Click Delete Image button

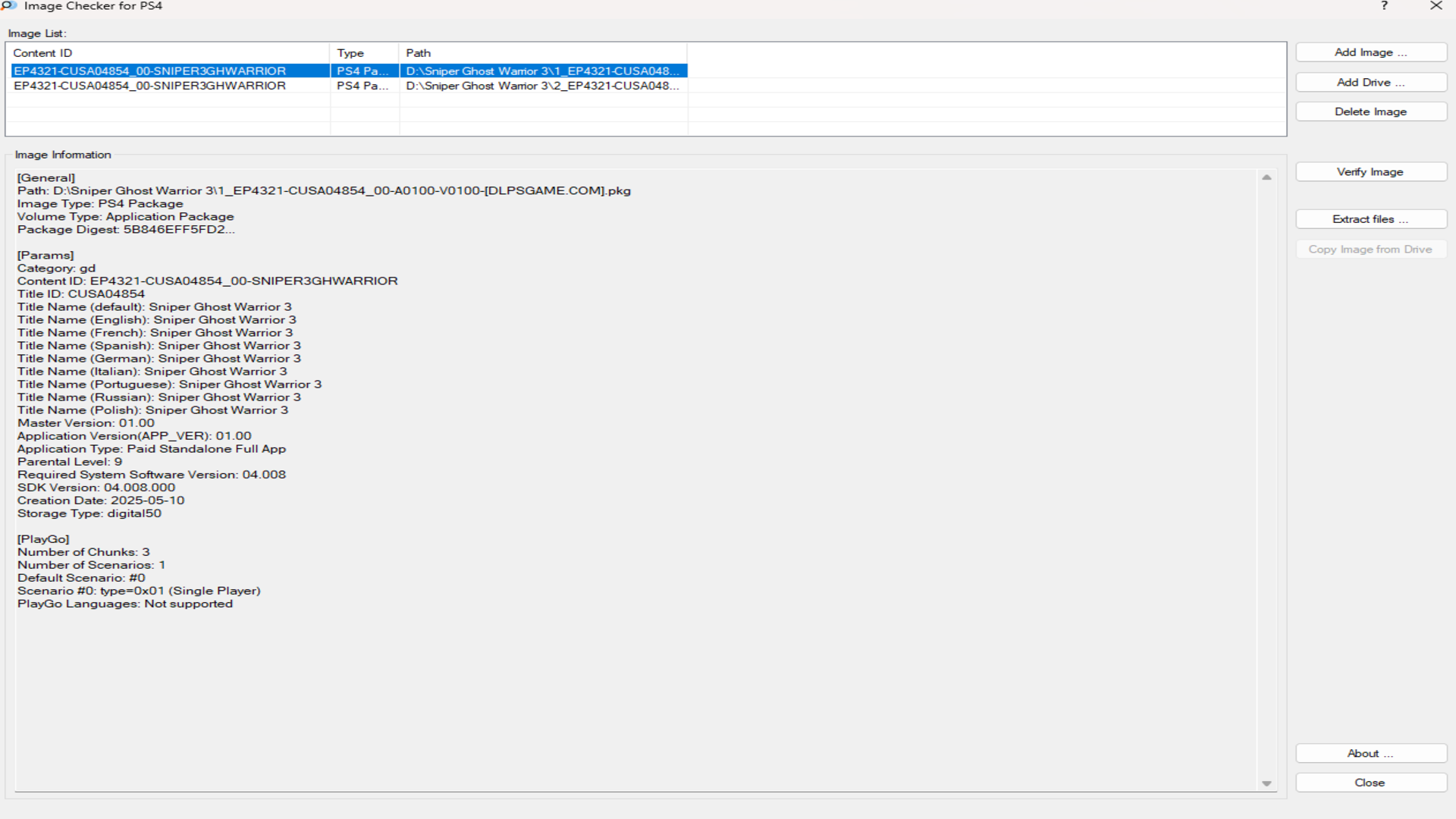[1370, 111]
